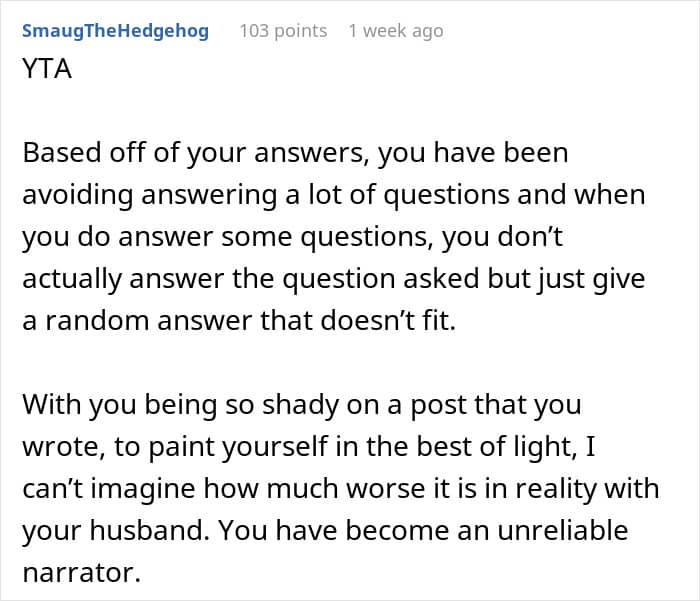700x601 pixels.
Task: Click the 103 points score label
Action: tap(283, 31)
